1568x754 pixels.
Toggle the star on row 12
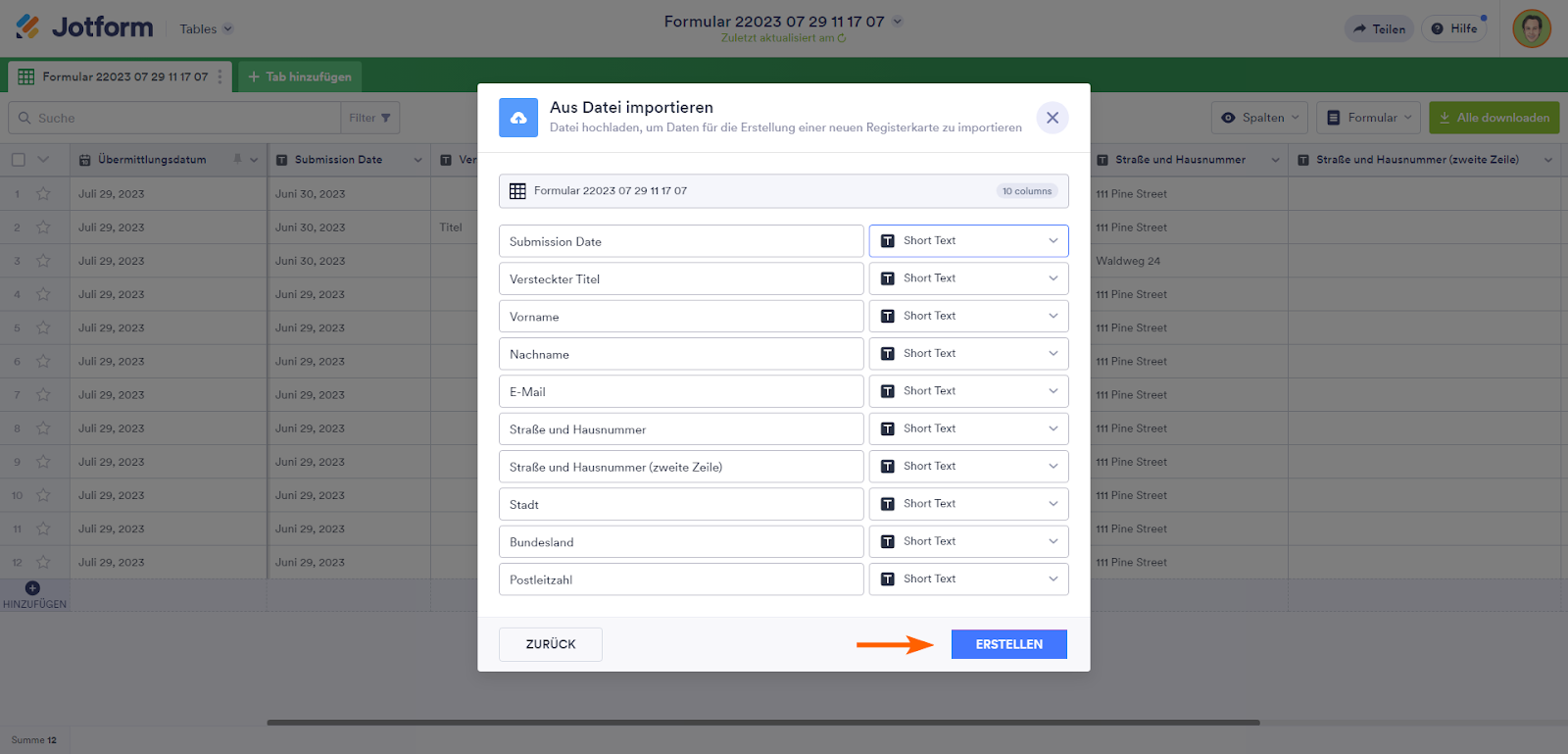43,563
